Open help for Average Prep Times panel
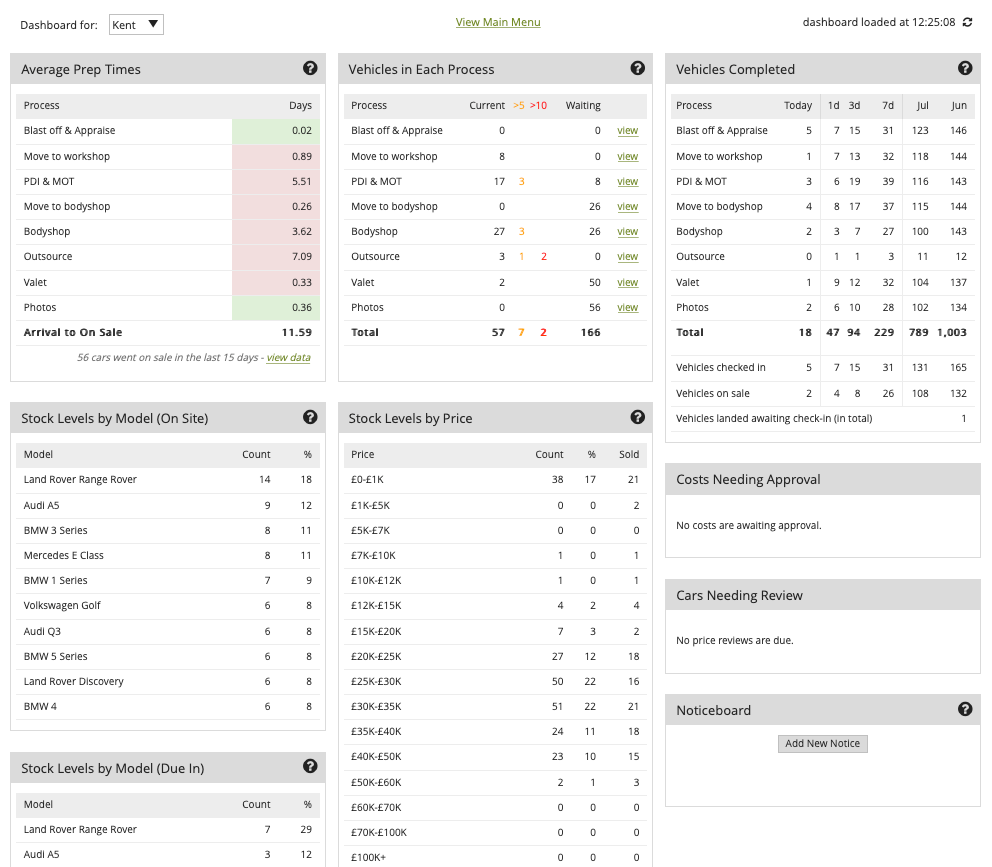Screen dimensions: 992x867 tap(310, 68)
